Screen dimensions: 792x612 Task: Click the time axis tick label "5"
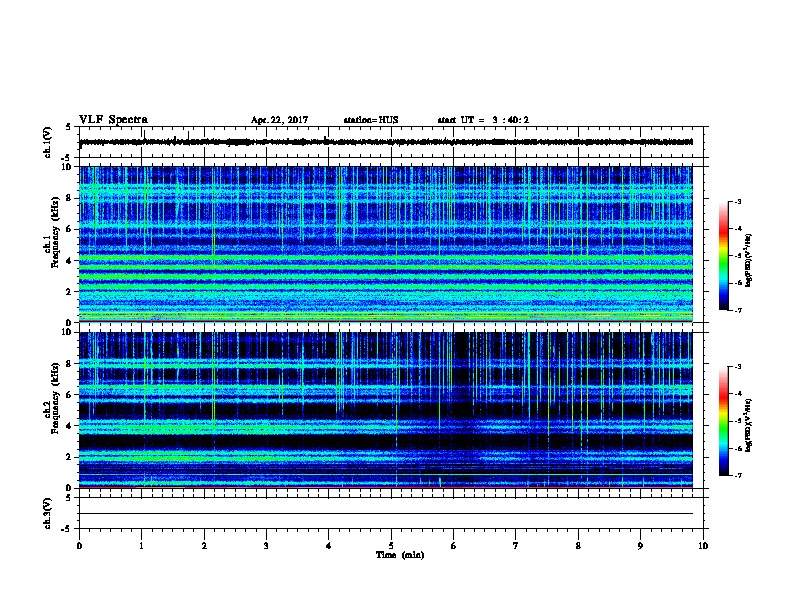(x=391, y=546)
